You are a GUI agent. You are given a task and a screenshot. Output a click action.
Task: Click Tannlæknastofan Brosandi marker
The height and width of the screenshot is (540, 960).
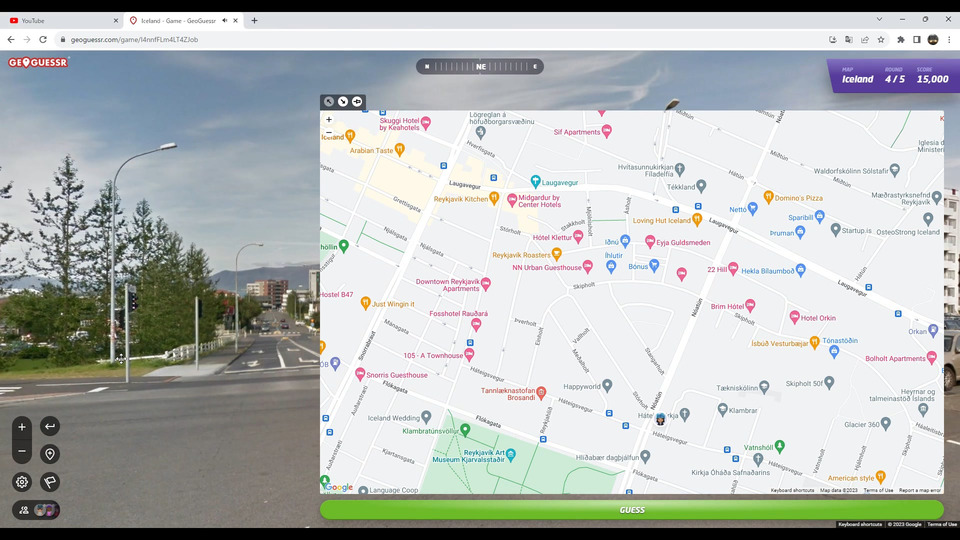click(x=541, y=392)
